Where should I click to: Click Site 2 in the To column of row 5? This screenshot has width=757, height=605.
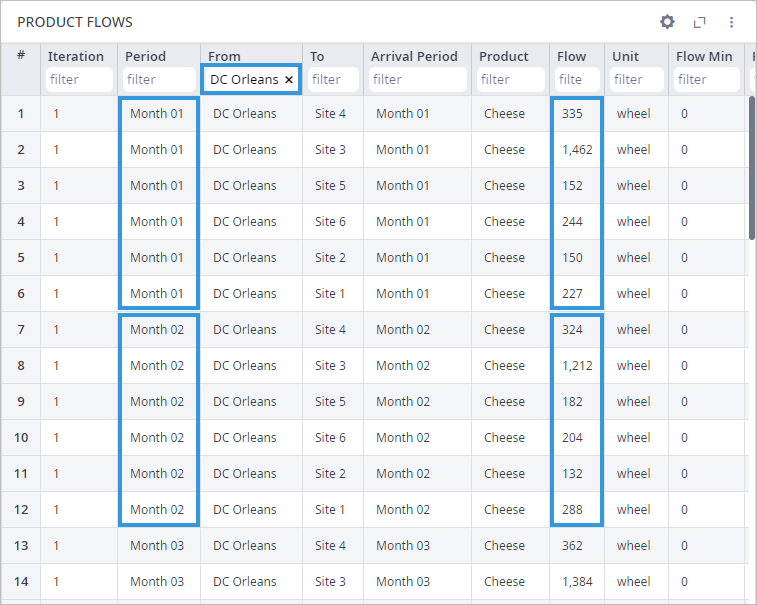[x=330, y=258]
